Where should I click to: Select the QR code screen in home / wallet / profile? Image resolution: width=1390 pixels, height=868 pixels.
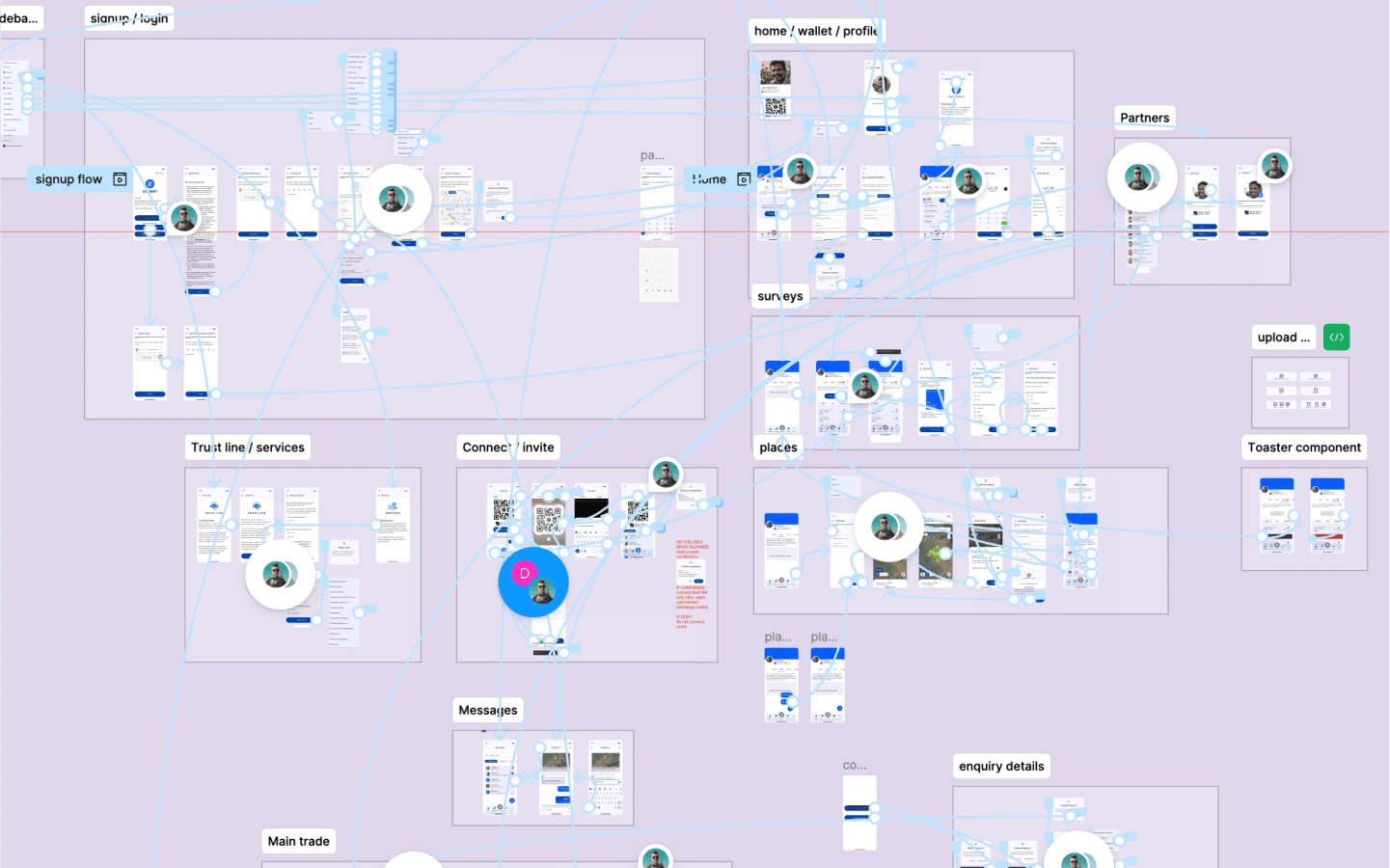click(776, 90)
